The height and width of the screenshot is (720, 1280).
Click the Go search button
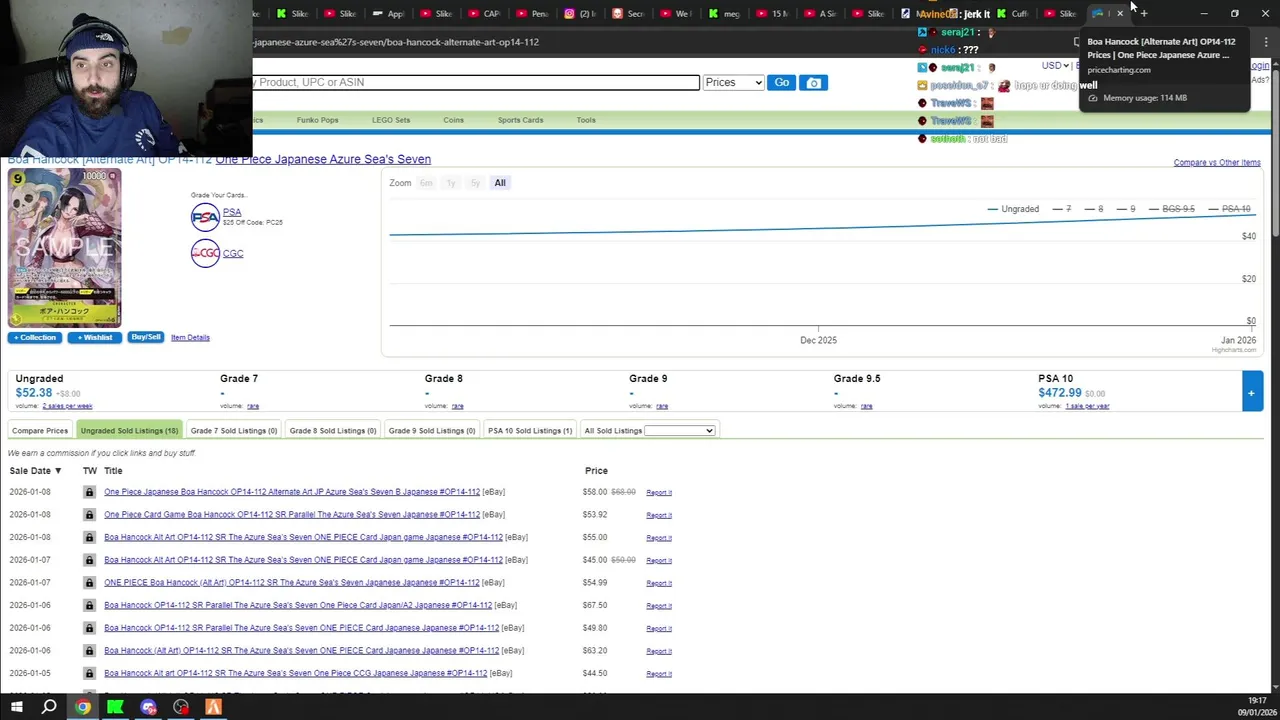point(782,82)
